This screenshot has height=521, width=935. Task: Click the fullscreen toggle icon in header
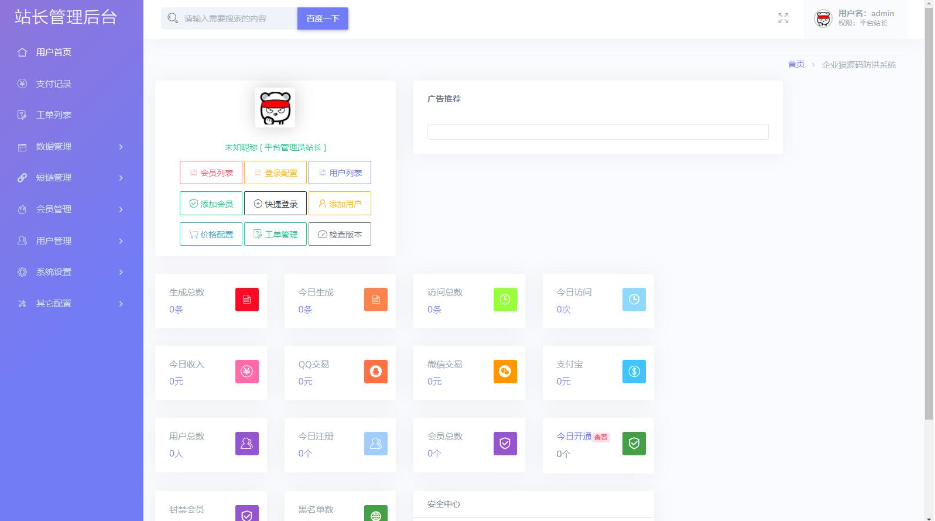[x=783, y=18]
